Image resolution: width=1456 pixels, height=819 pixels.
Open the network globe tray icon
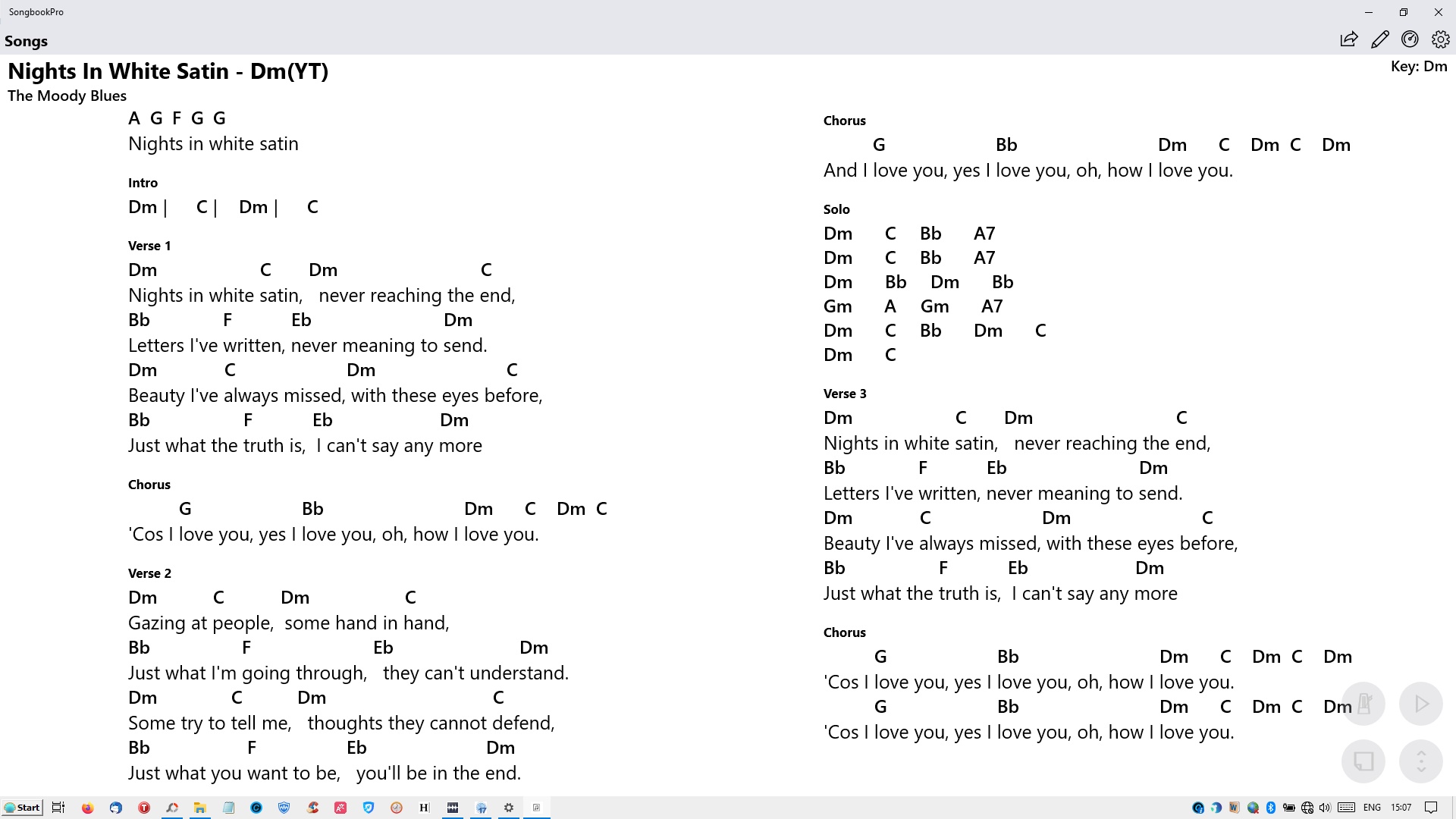[1307, 808]
